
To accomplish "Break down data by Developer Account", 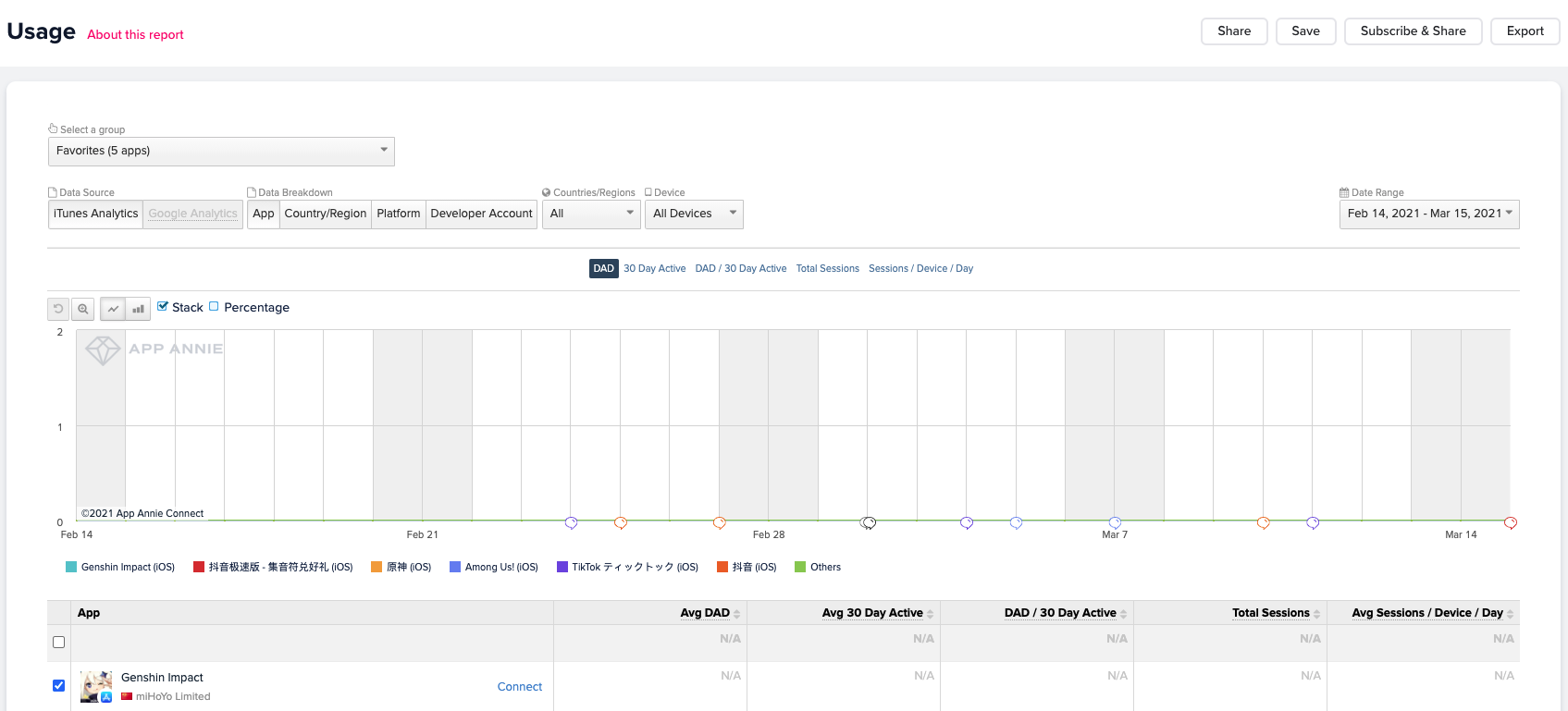I will [482, 215].
